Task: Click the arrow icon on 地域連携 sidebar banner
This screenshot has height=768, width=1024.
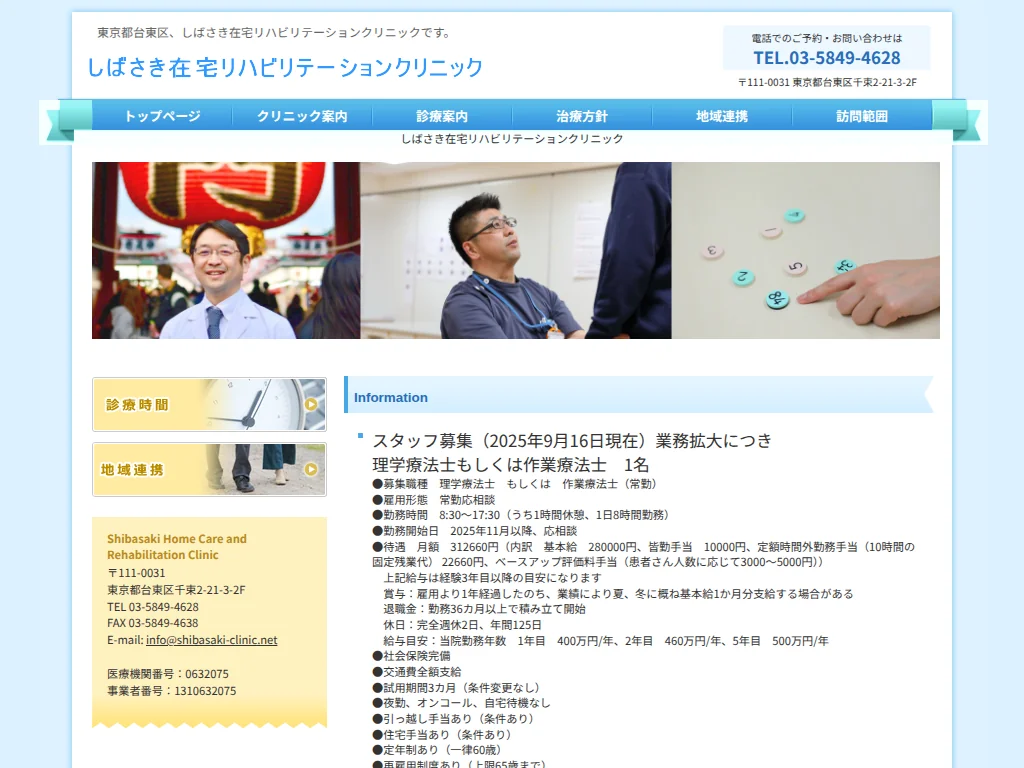Action: coord(311,469)
